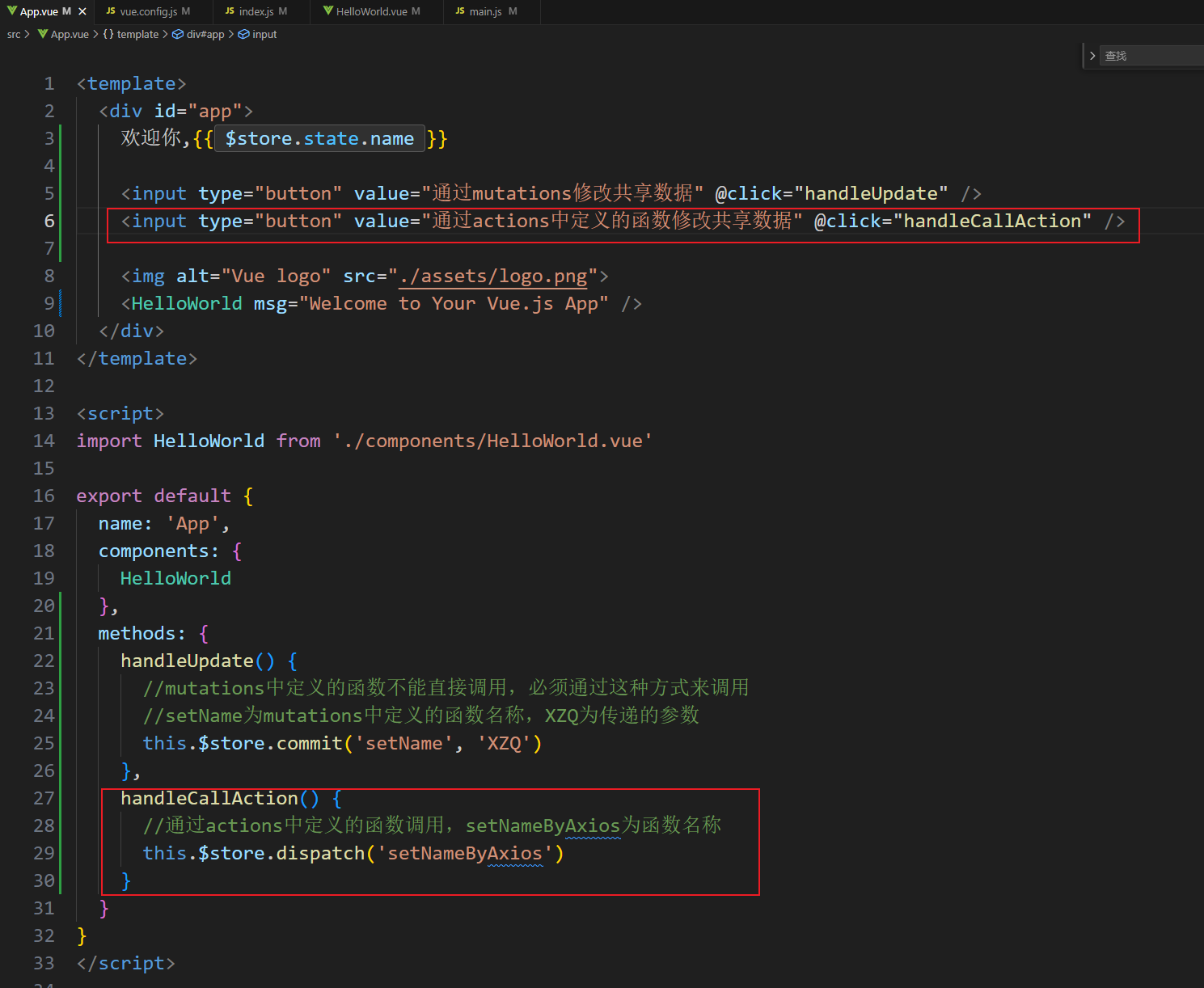Click the opening script tag on line 13
The width and height of the screenshot is (1204, 988).
[120, 413]
